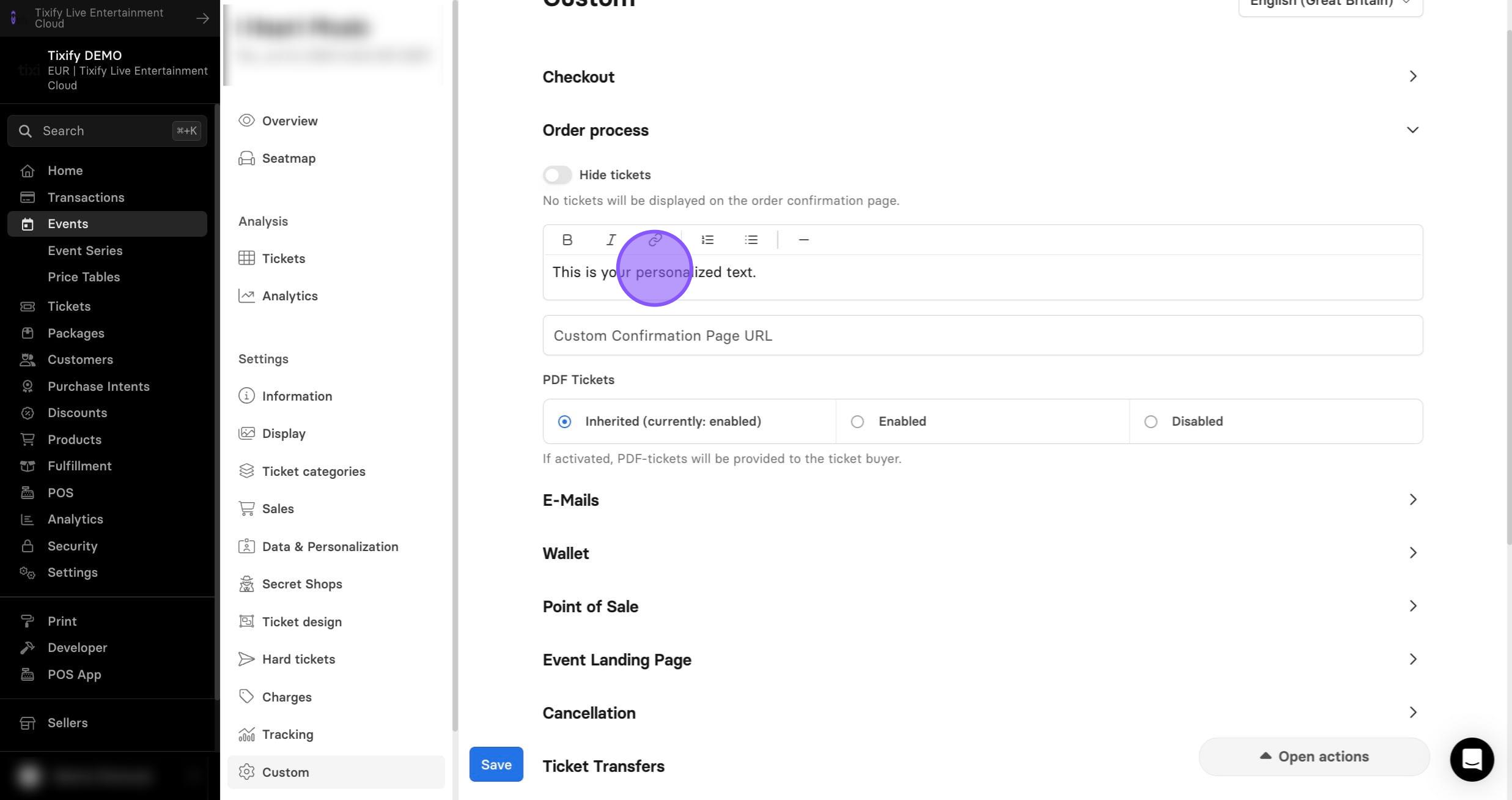This screenshot has width=1512, height=800.
Task: Click the Search box in the sidebar
Action: [107, 131]
